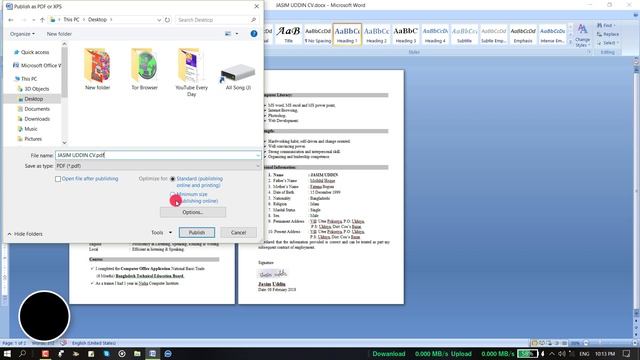
Task: Cancel the Publish dialog
Action: click(x=238, y=233)
